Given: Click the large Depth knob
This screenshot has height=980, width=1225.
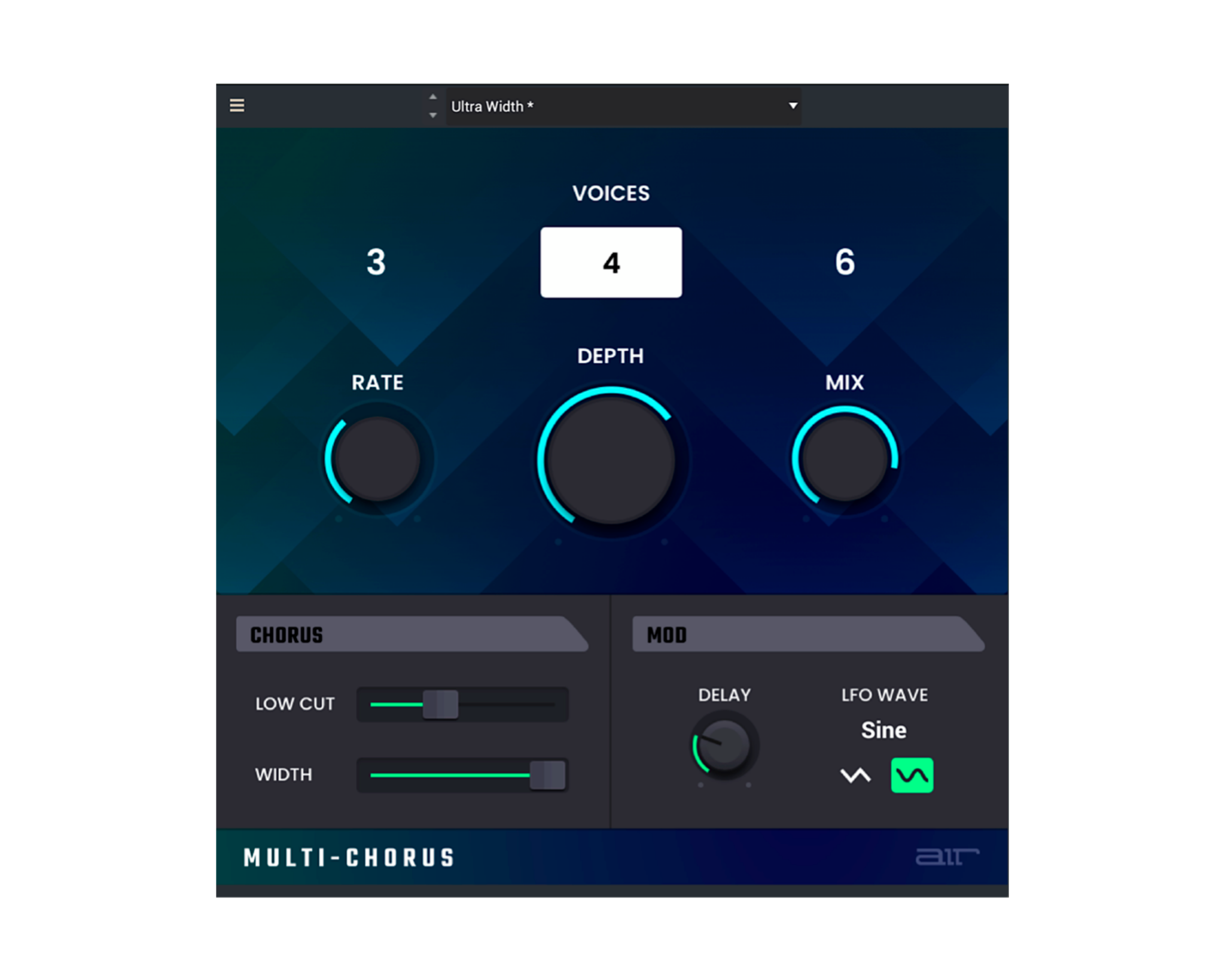Looking at the screenshot, I should (x=611, y=460).
